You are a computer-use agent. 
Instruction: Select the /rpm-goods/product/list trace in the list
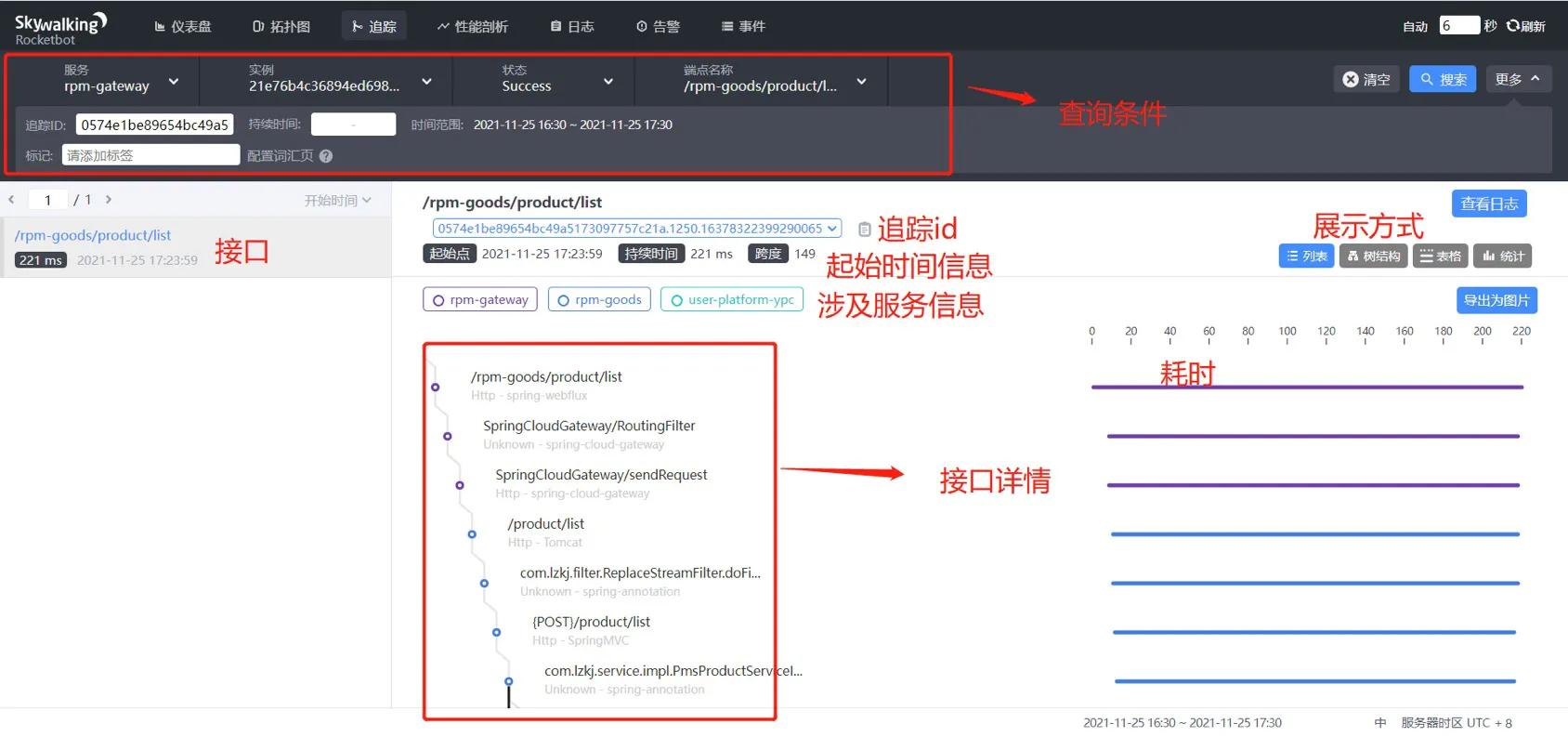tap(195, 247)
